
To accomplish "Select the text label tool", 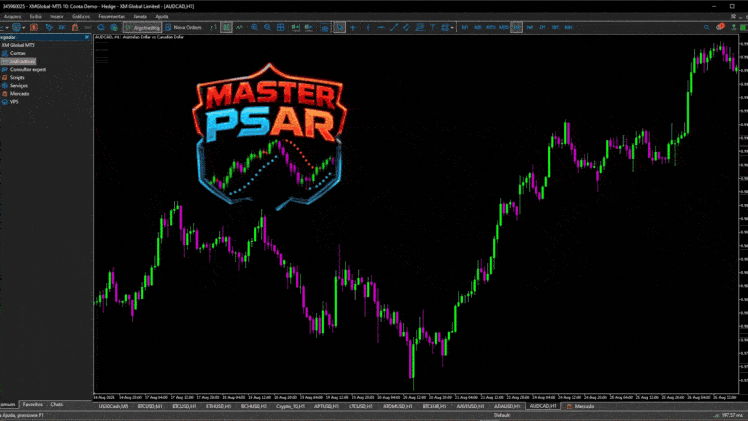I will pyautogui.click(x=432, y=27).
